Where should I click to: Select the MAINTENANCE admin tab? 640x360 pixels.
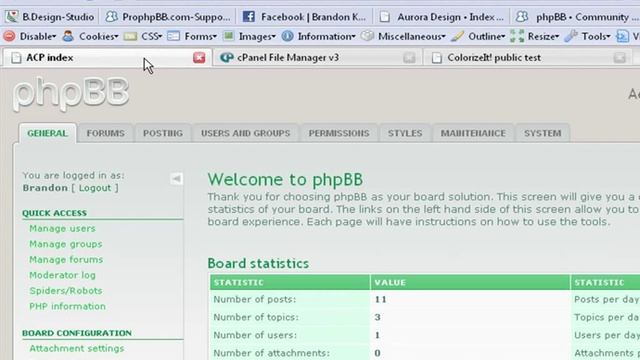point(473,133)
